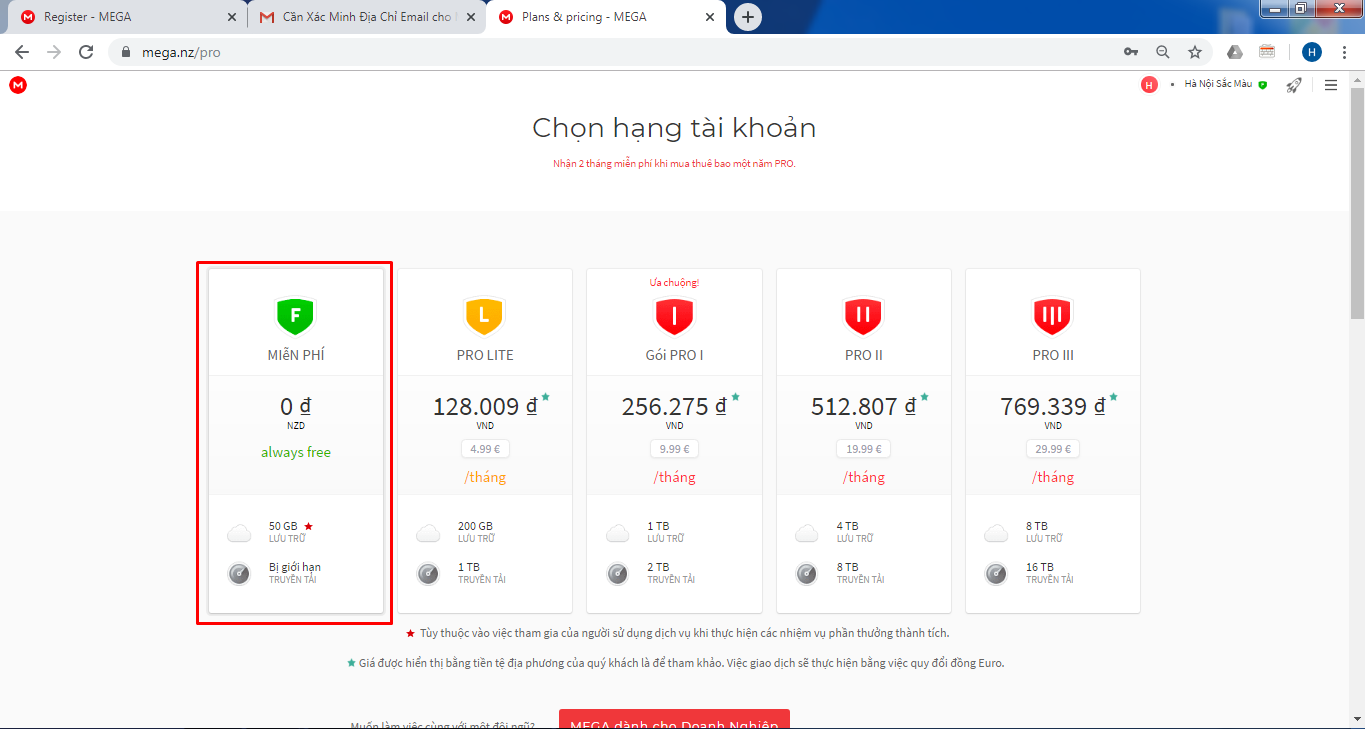The height and width of the screenshot is (729, 1365).
Task: Click the MEGA logo in page header
Action: (x=18, y=85)
